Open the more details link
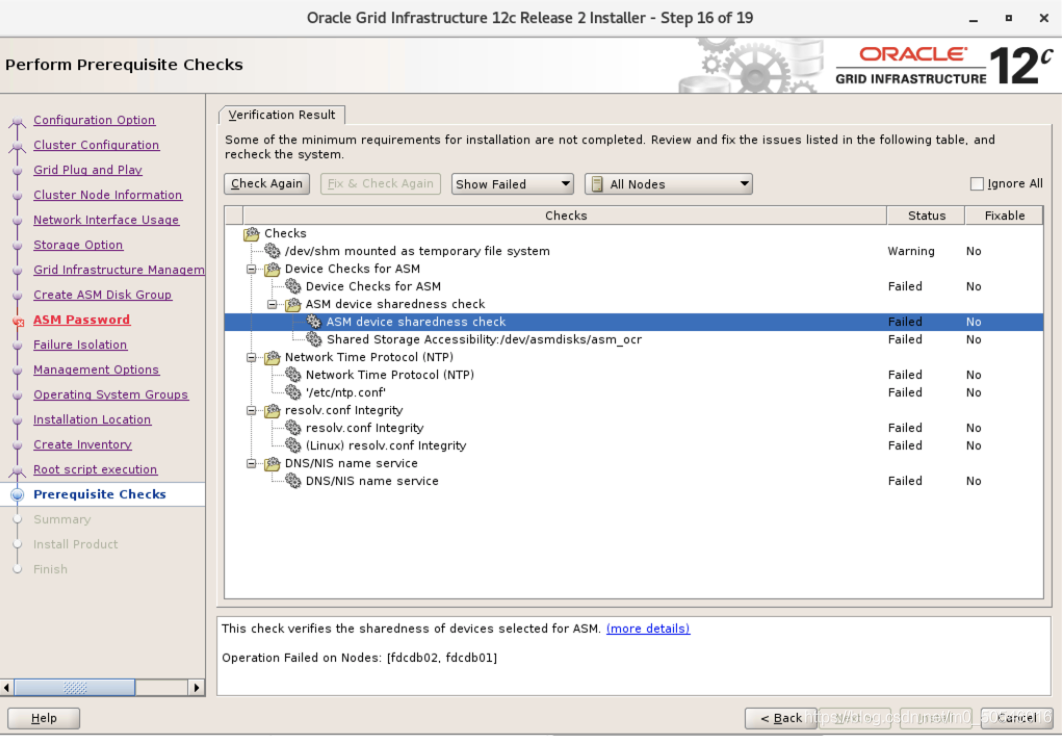The height and width of the screenshot is (736, 1062). [x=648, y=628]
